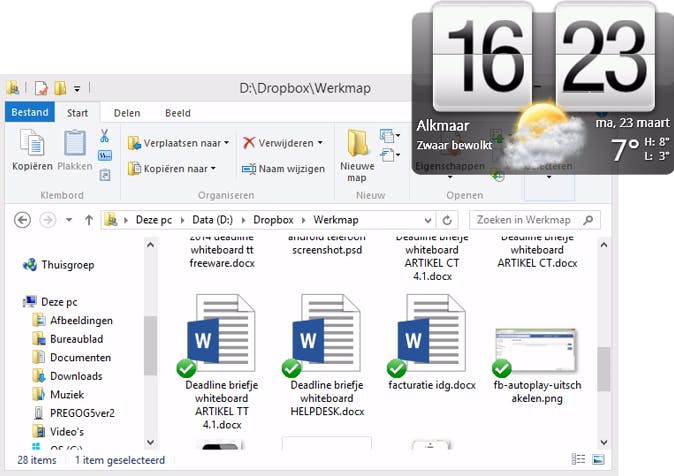This screenshot has height=476, width=674.
Task: Expand the address bar history dropdown
Action: (428, 220)
